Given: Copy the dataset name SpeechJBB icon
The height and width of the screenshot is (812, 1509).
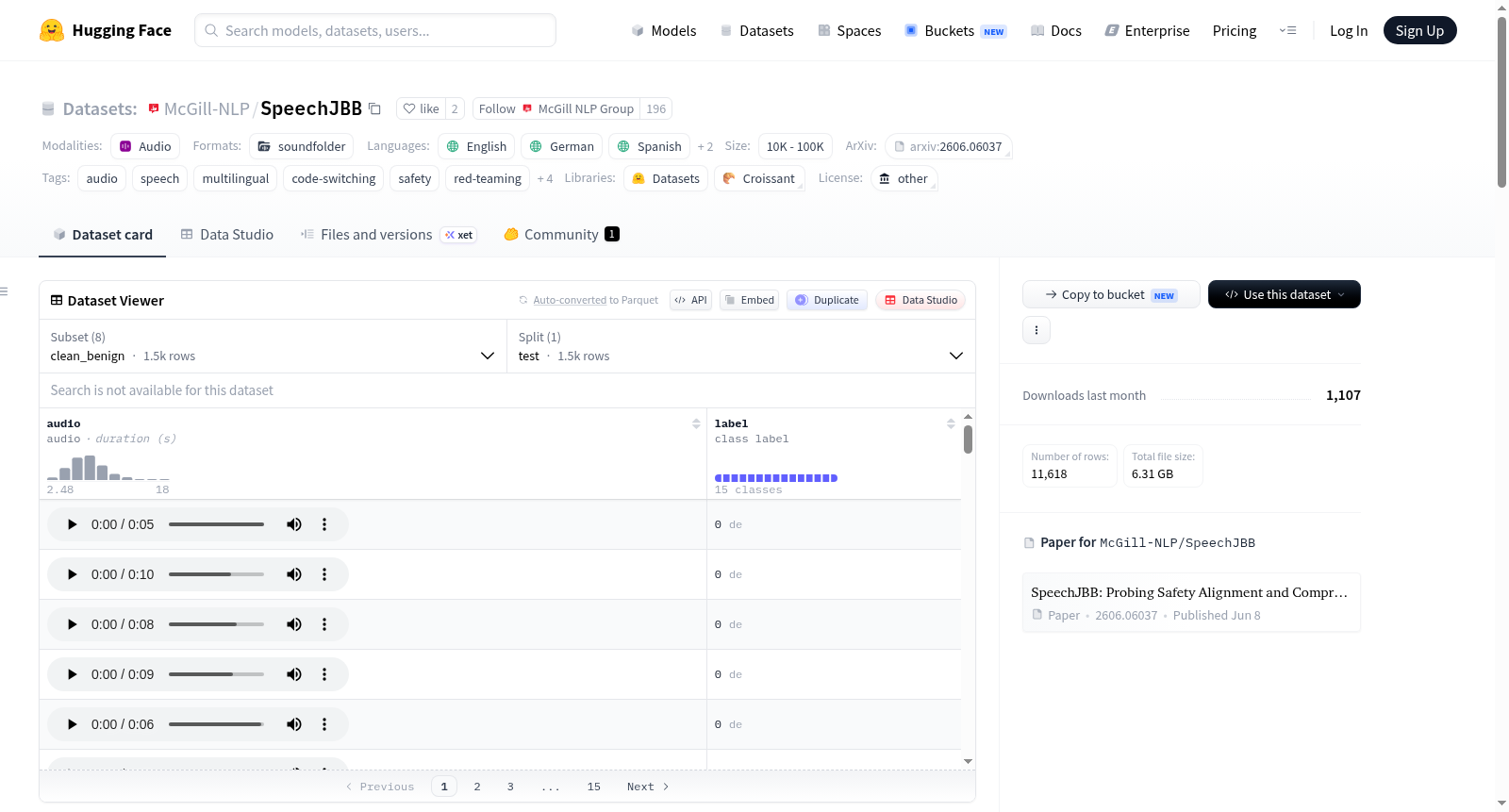Looking at the screenshot, I should coord(374,108).
